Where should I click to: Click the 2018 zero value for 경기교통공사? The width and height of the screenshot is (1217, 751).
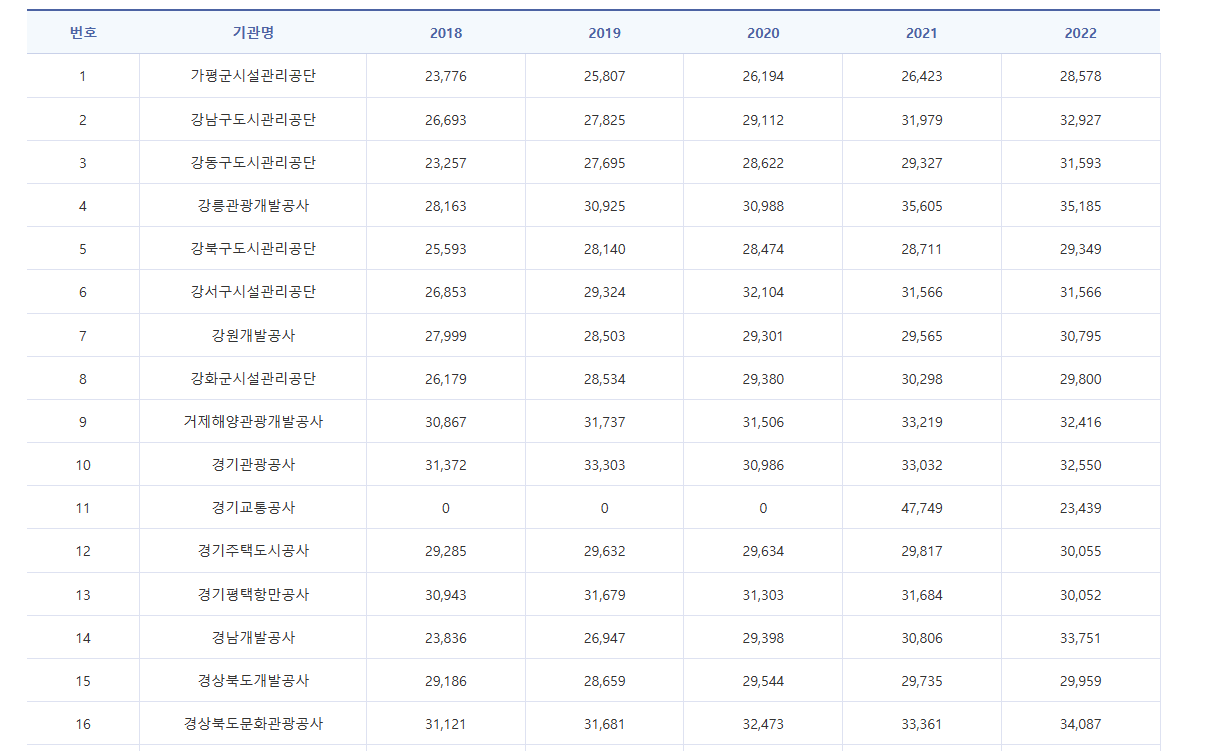click(446, 508)
